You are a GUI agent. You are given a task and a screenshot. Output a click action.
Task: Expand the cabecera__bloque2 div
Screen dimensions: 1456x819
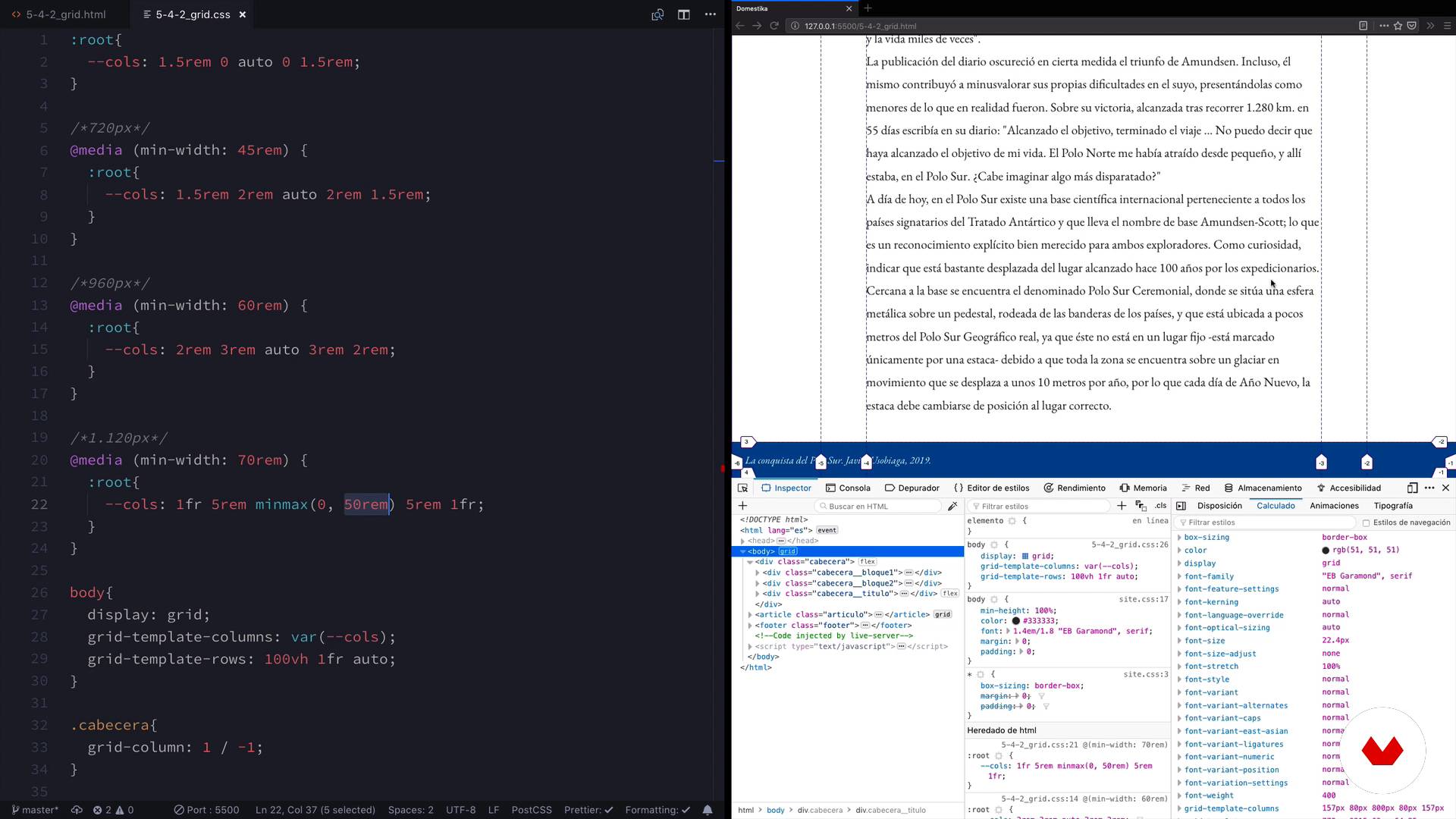(x=758, y=583)
